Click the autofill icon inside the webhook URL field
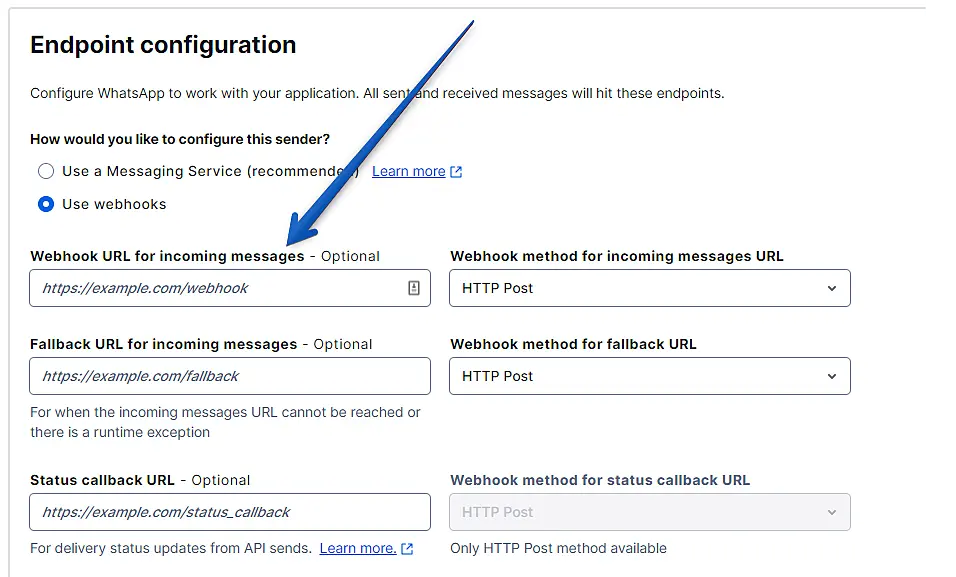 pos(414,288)
